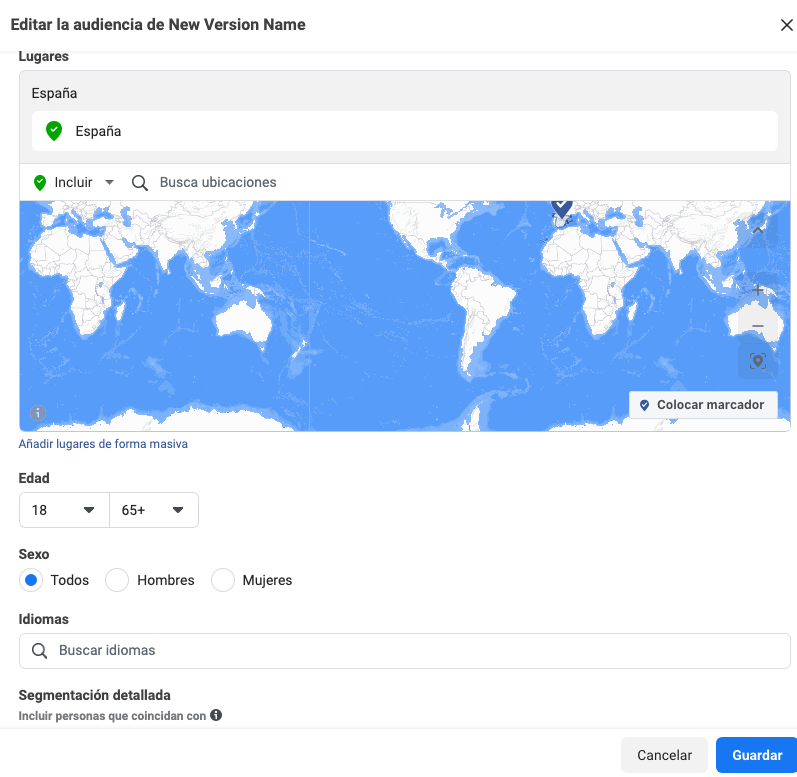This screenshot has width=797, height=777.
Task: Click the Buscar idiomas input field
Action: (405, 651)
